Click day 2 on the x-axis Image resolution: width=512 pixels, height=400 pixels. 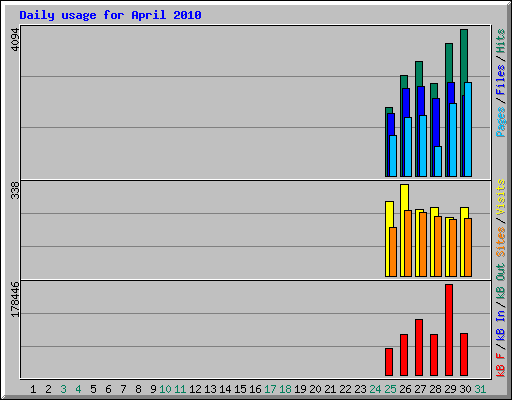pos(48,389)
